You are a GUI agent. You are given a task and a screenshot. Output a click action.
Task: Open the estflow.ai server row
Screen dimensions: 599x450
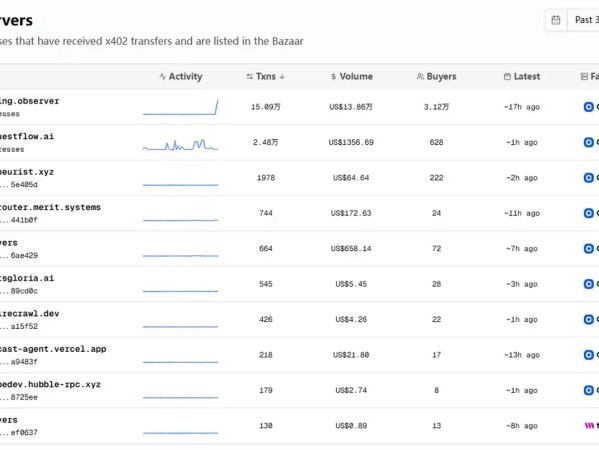tap(300, 142)
